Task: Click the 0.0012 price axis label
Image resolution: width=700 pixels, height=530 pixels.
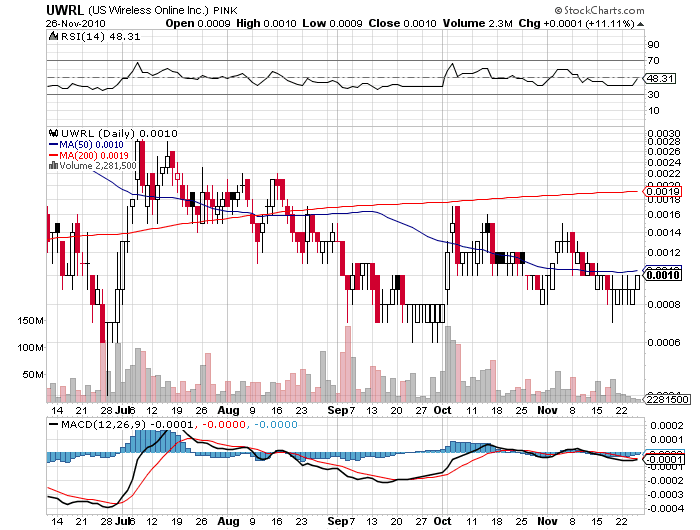Action: point(664,252)
